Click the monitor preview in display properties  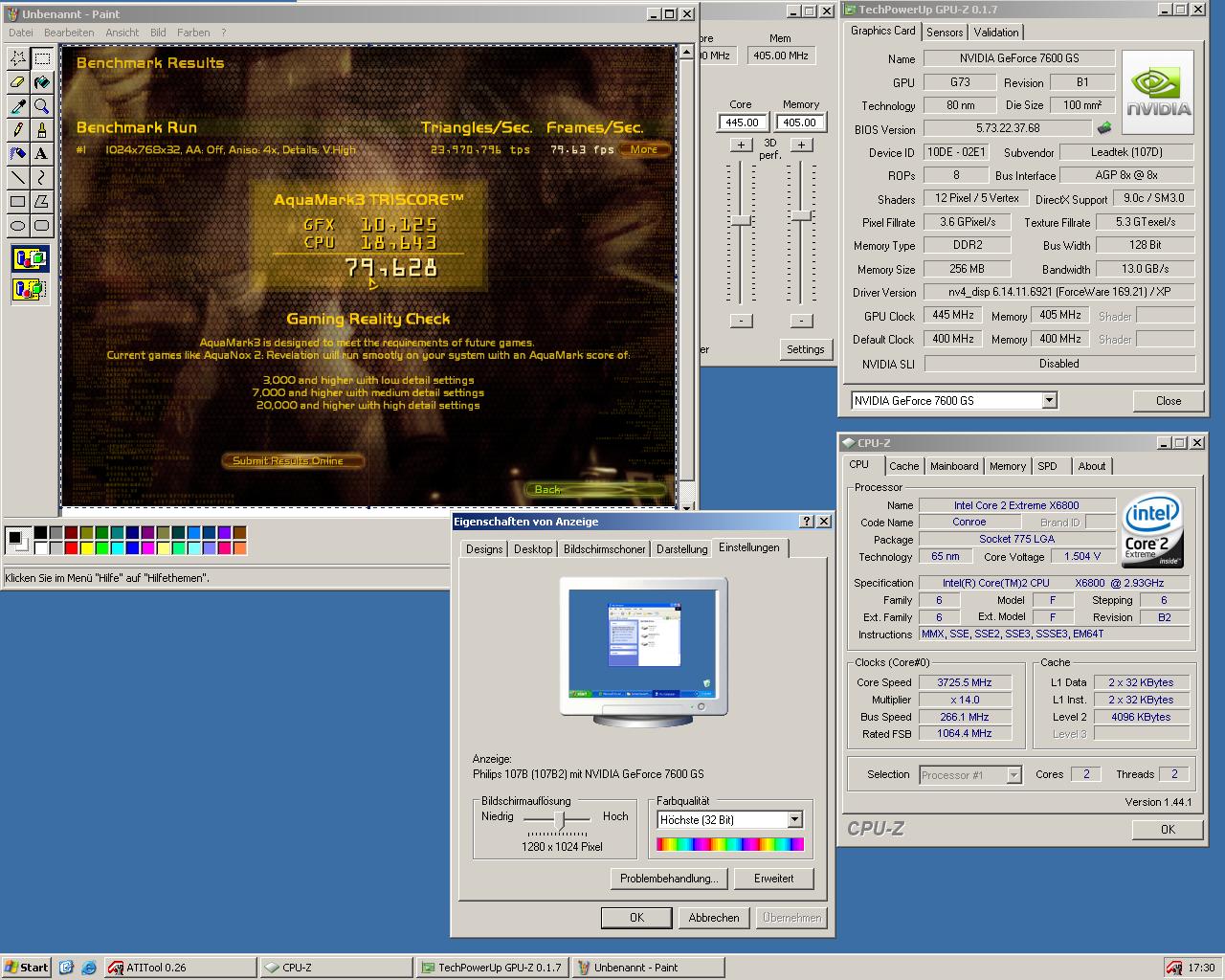click(643, 651)
